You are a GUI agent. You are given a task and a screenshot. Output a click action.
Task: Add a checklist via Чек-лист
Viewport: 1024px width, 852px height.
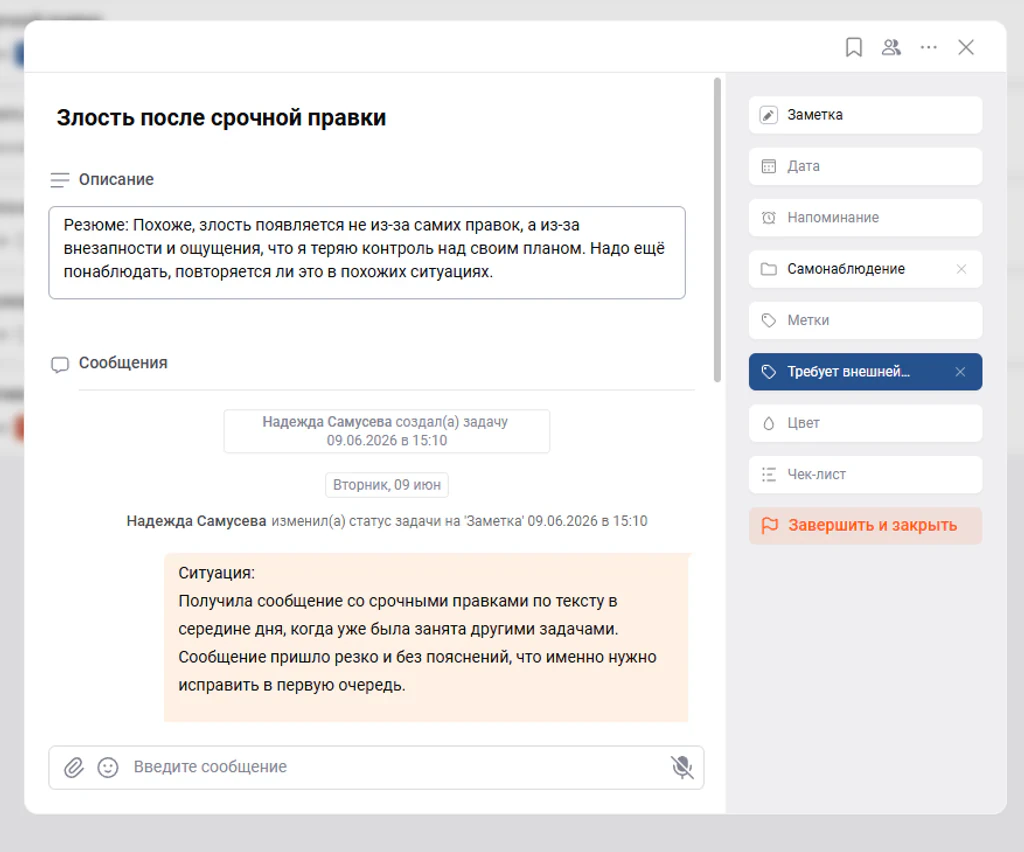click(x=865, y=475)
